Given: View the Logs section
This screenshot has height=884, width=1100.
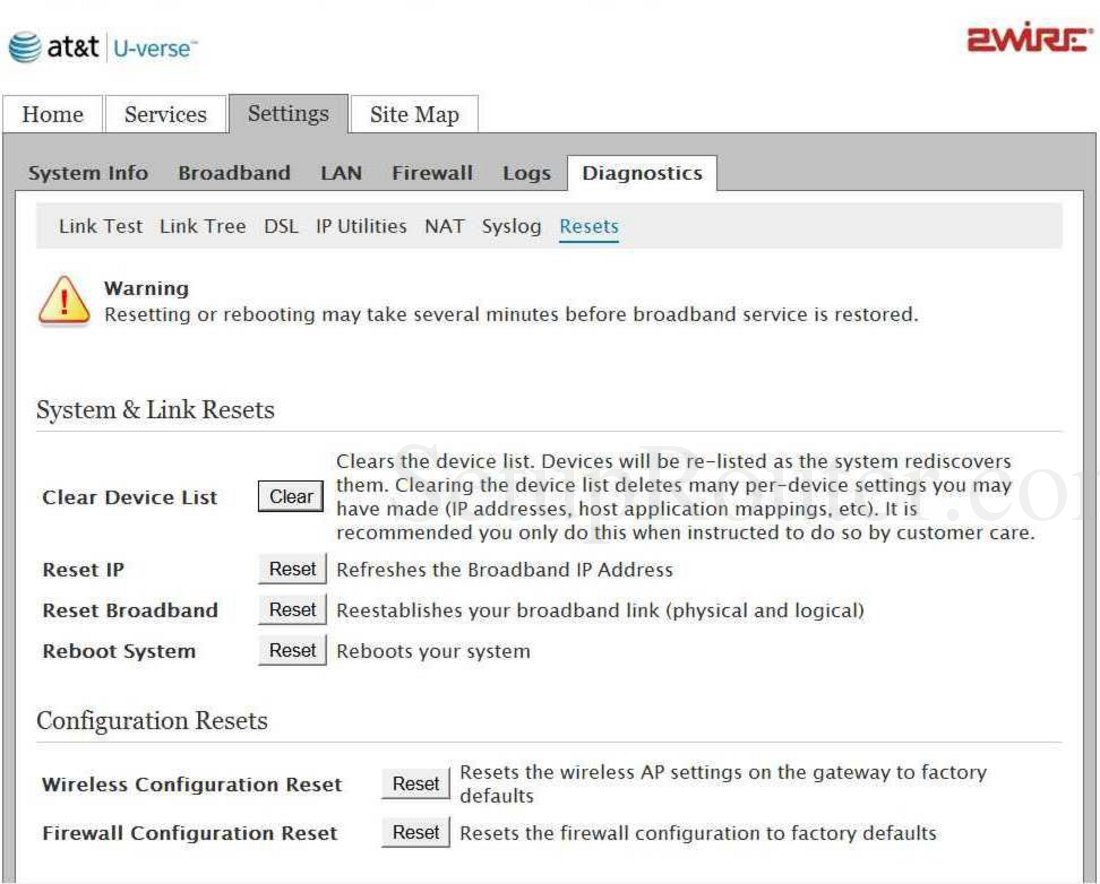Looking at the screenshot, I should 526,173.
